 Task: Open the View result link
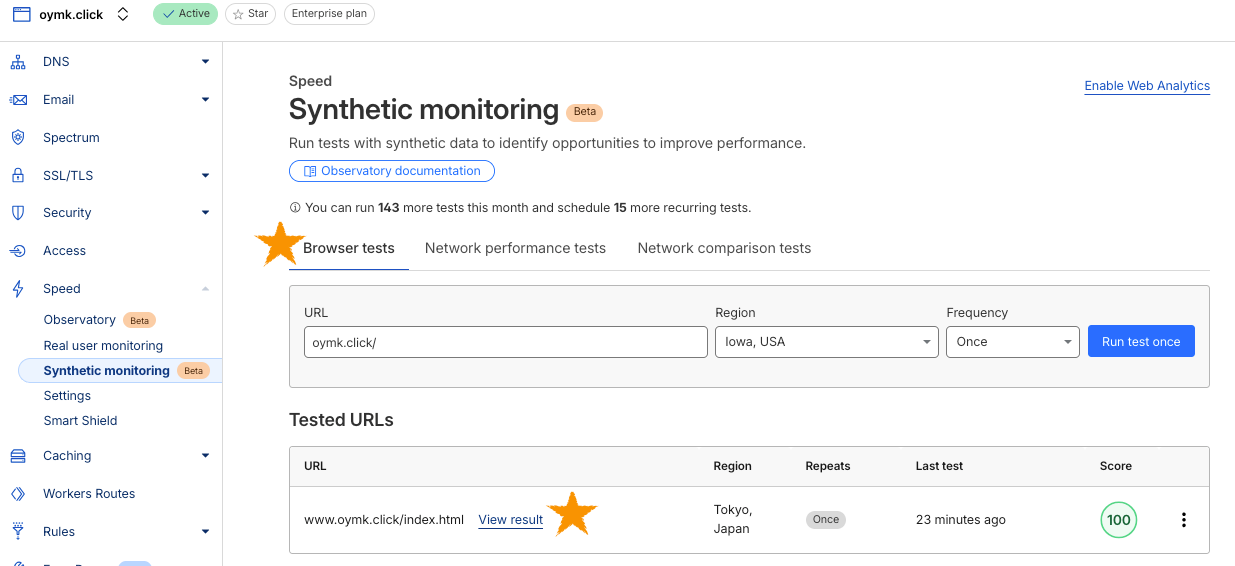point(510,520)
